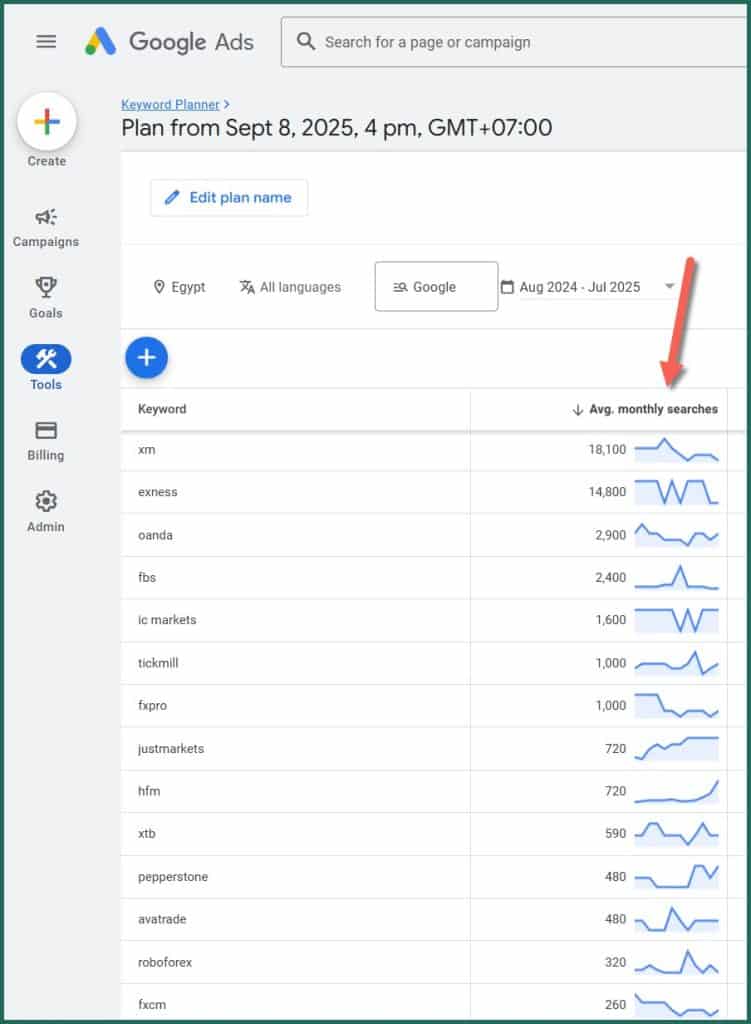Screen dimensions: 751x1024
Task: Click the Google Ads logo
Action: (x=169, y=42)
